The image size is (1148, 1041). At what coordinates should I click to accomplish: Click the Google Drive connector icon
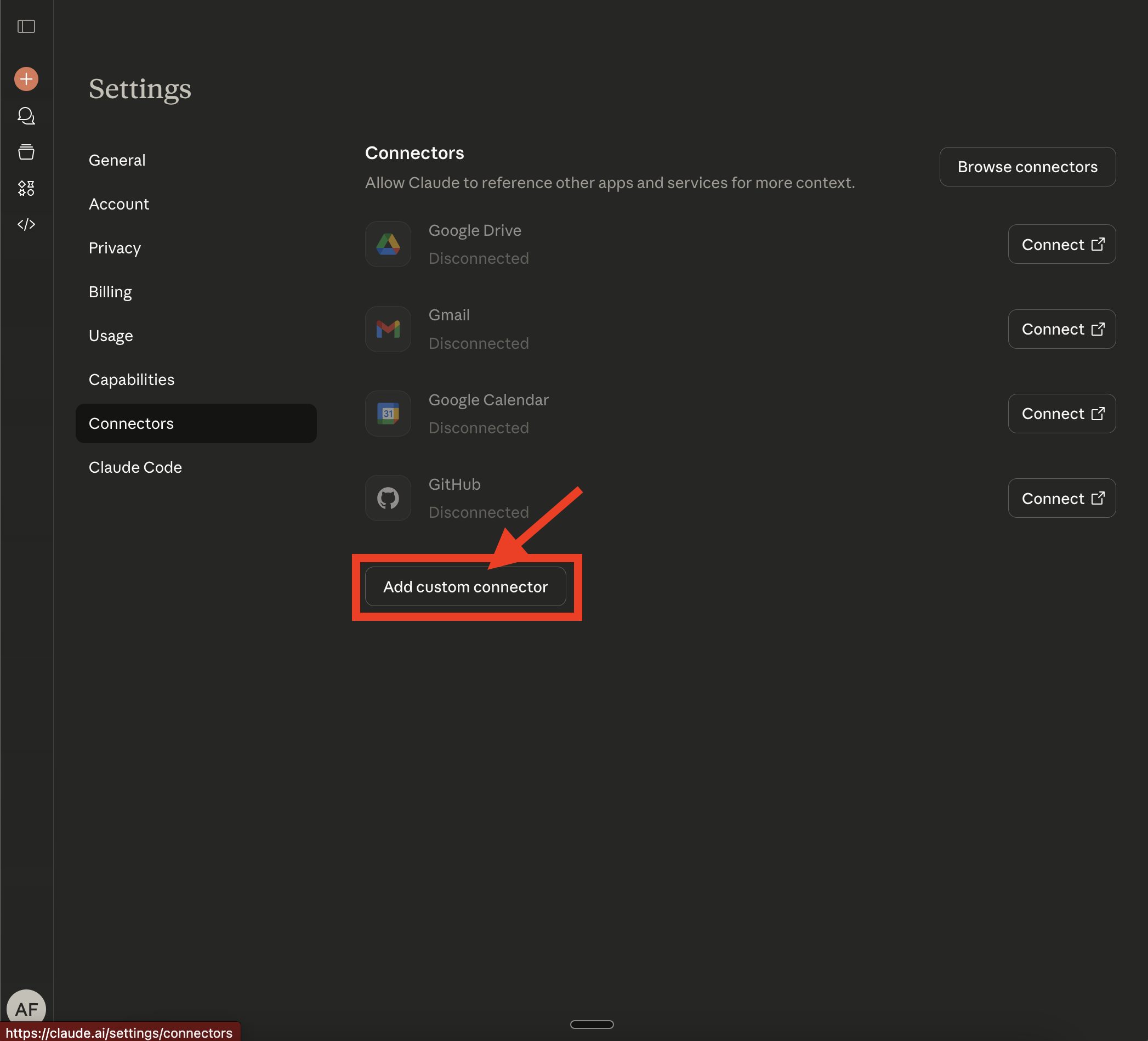click(x=388, y=244)
